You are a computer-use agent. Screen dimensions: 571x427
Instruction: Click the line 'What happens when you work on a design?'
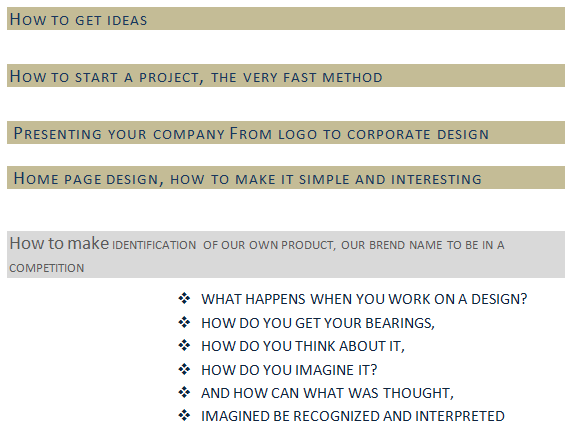pyautogui.click(x=364, y=299)
